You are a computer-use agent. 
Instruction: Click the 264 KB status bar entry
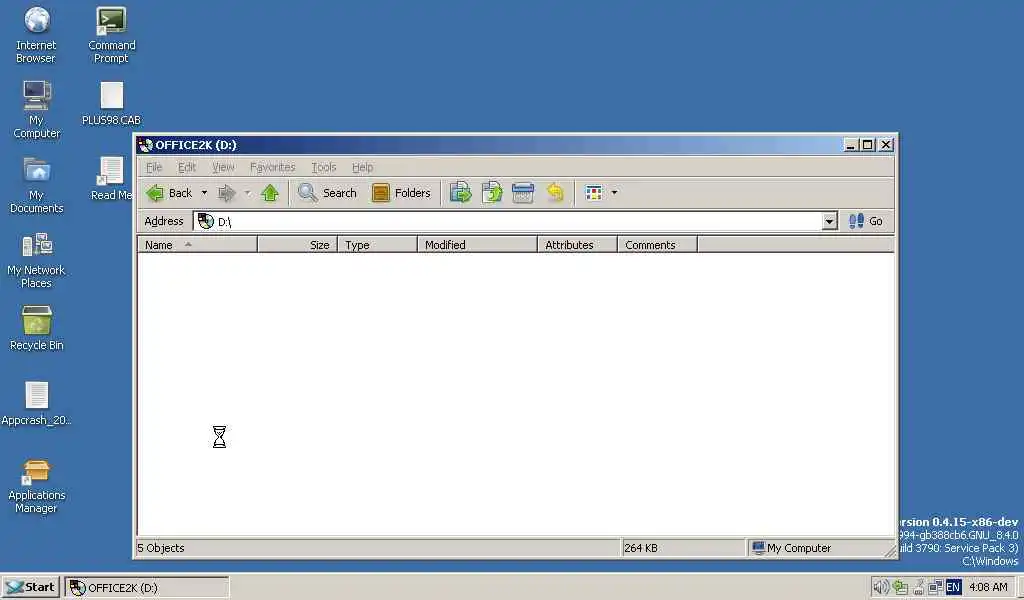pos(641,548)
